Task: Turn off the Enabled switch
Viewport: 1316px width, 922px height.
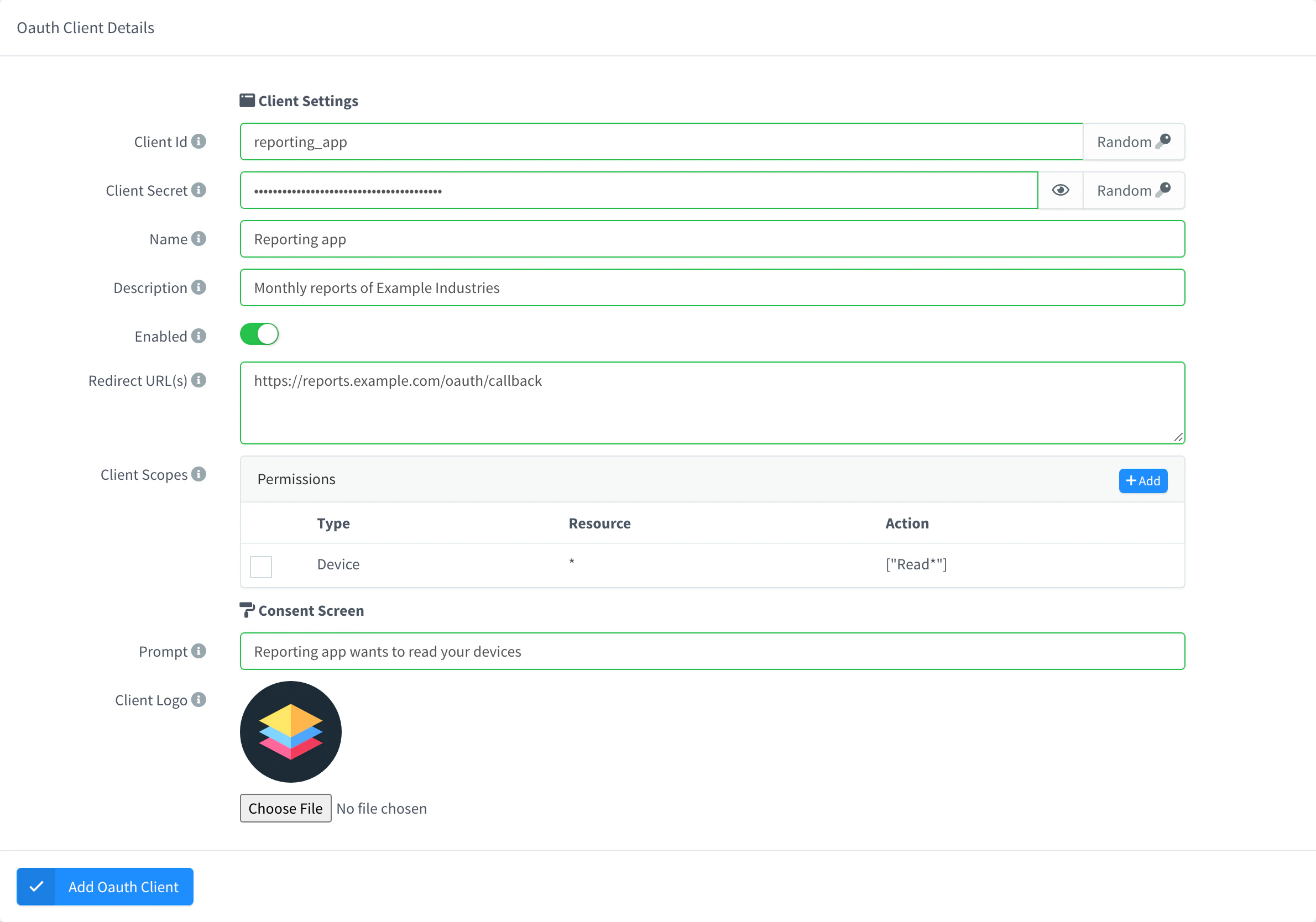Action: click(x=259, y=334)
